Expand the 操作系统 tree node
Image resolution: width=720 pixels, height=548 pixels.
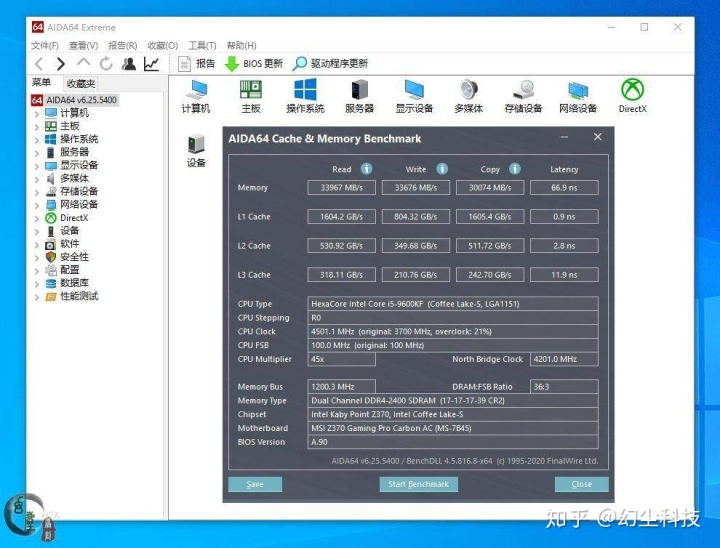click(37, 140)
